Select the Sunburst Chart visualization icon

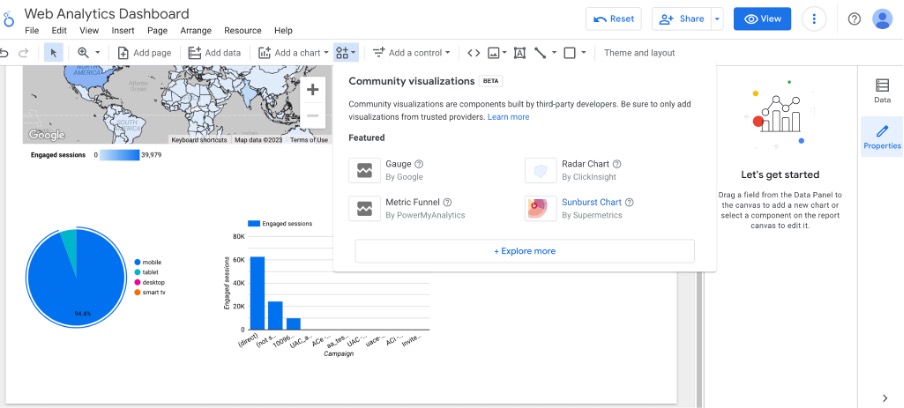click(541, 208)
